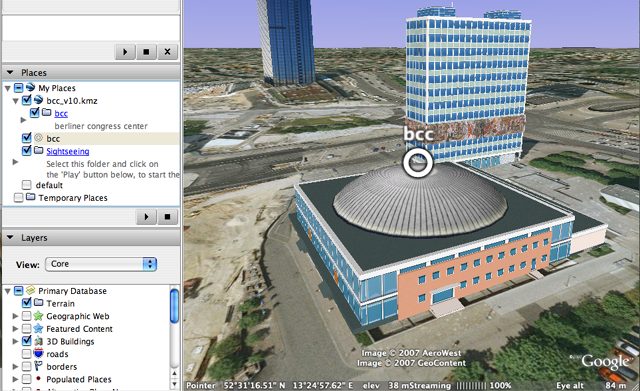This screenshot has height=391, width=640.
Task: Click the bcc folder link
Action: [61, 113]
